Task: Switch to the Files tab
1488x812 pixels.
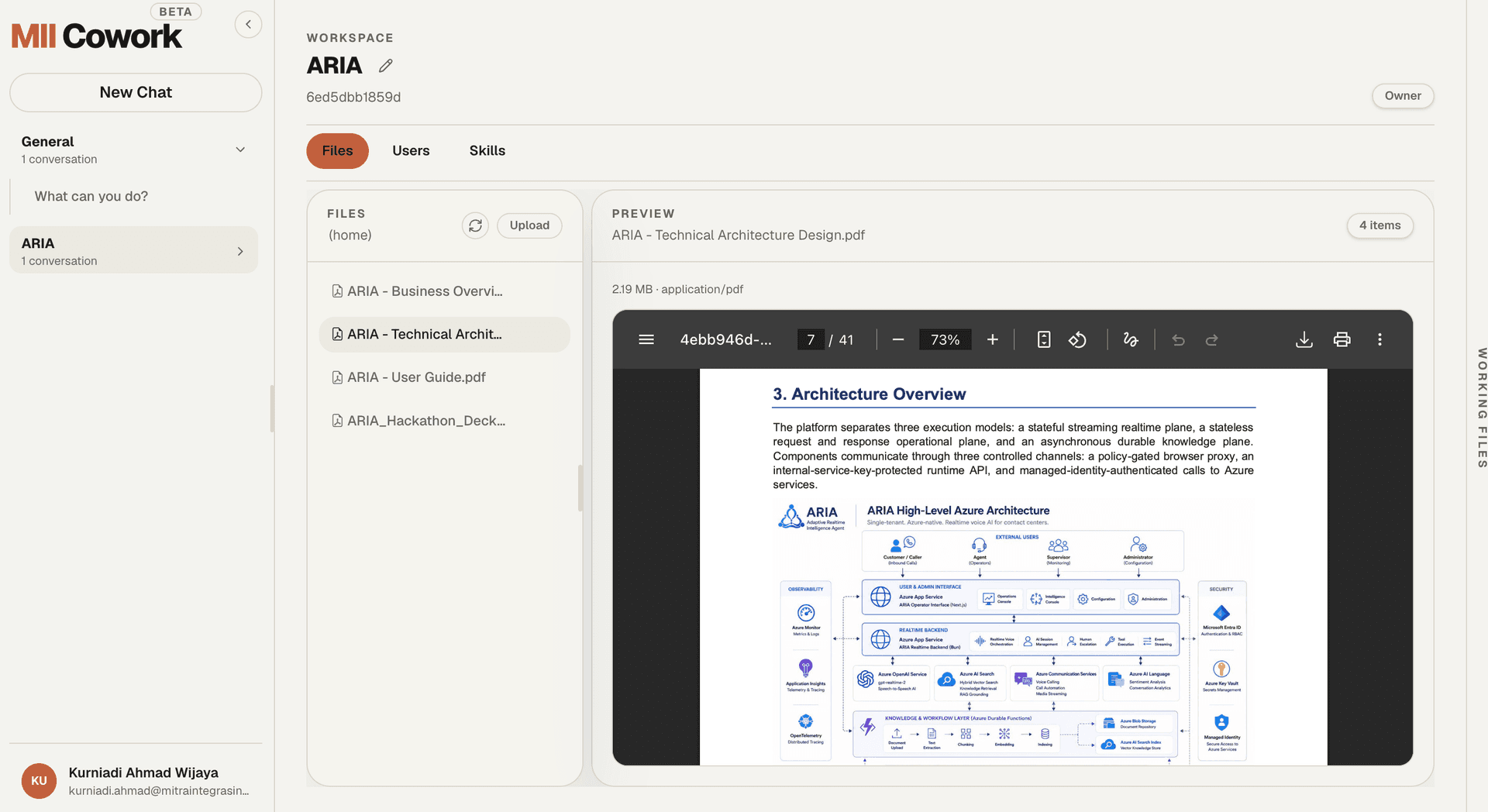Action: click(337, 150)
